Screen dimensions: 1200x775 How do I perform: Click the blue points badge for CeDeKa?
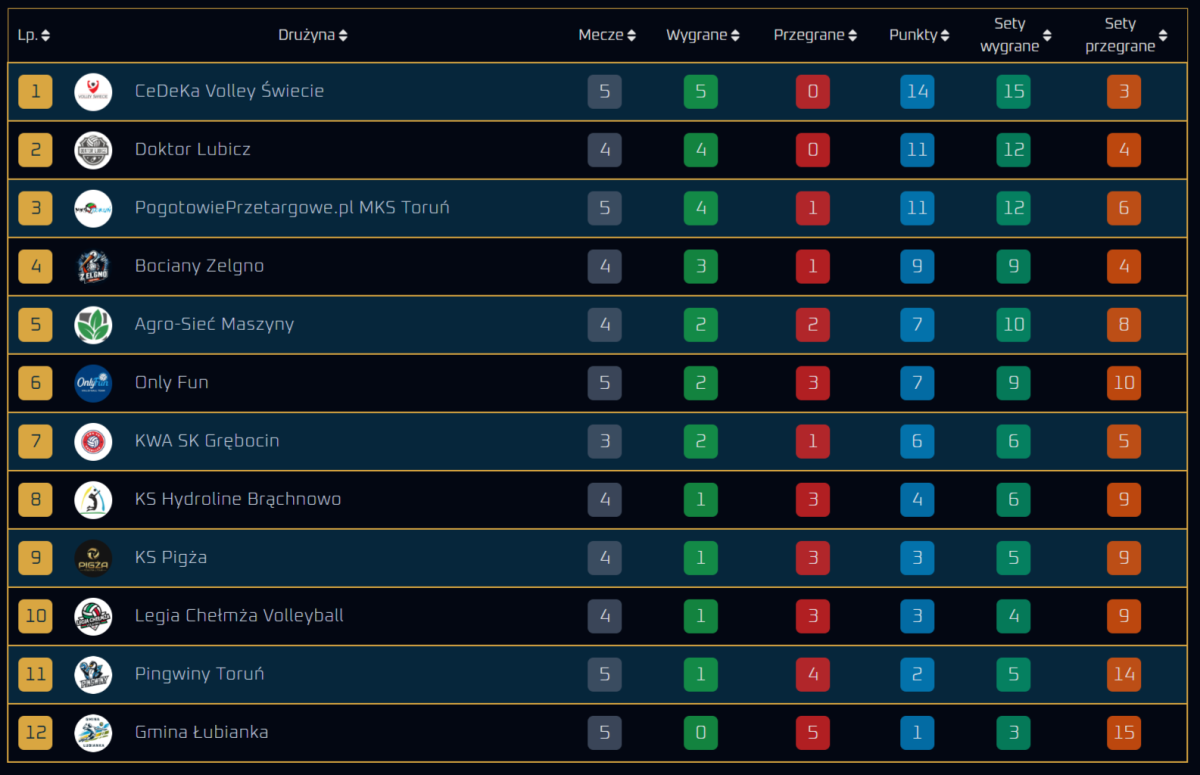coord(917,92)
